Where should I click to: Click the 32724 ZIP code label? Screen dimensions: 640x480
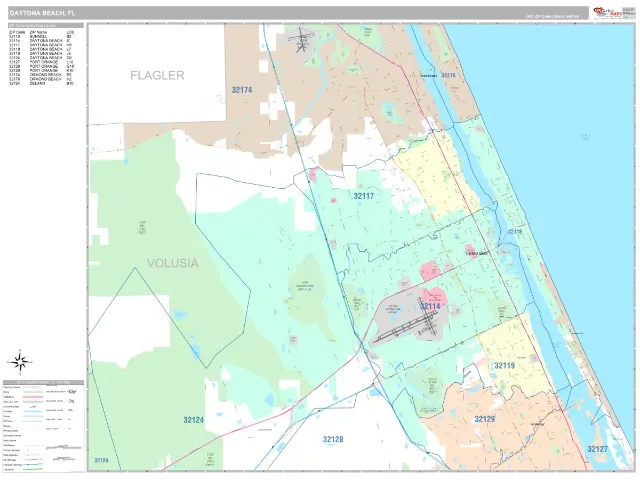pyautogui.click(x=101, y=460)
